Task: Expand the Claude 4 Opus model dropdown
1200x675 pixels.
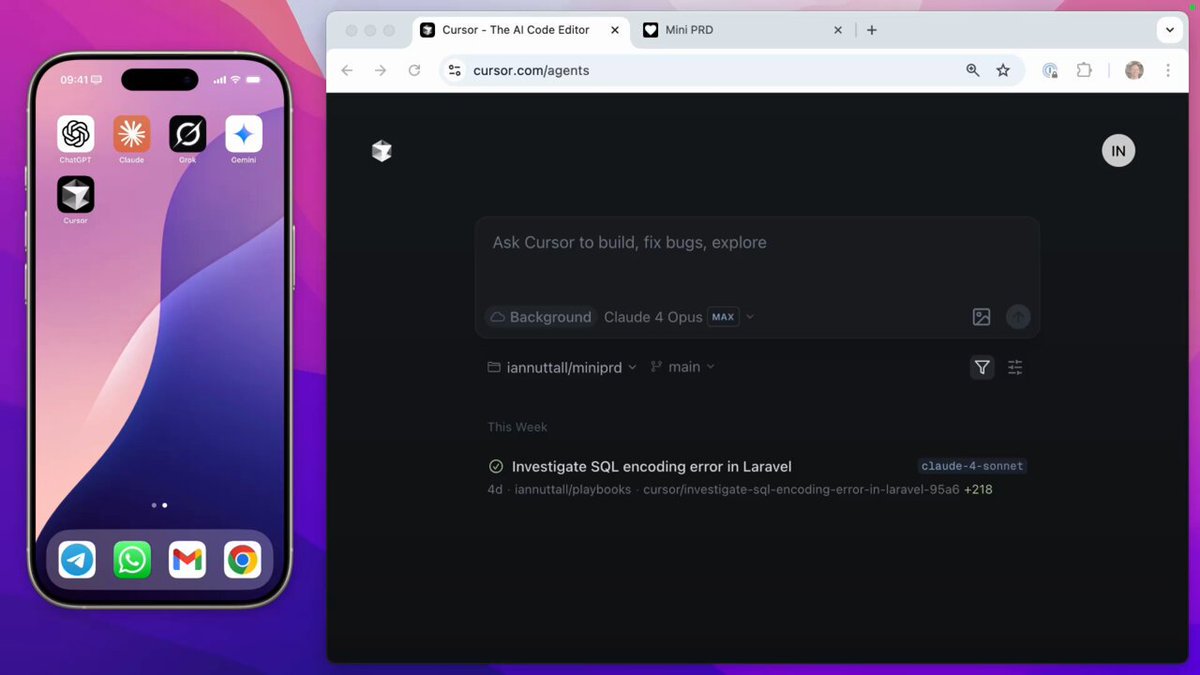Action: click(679, 317)
